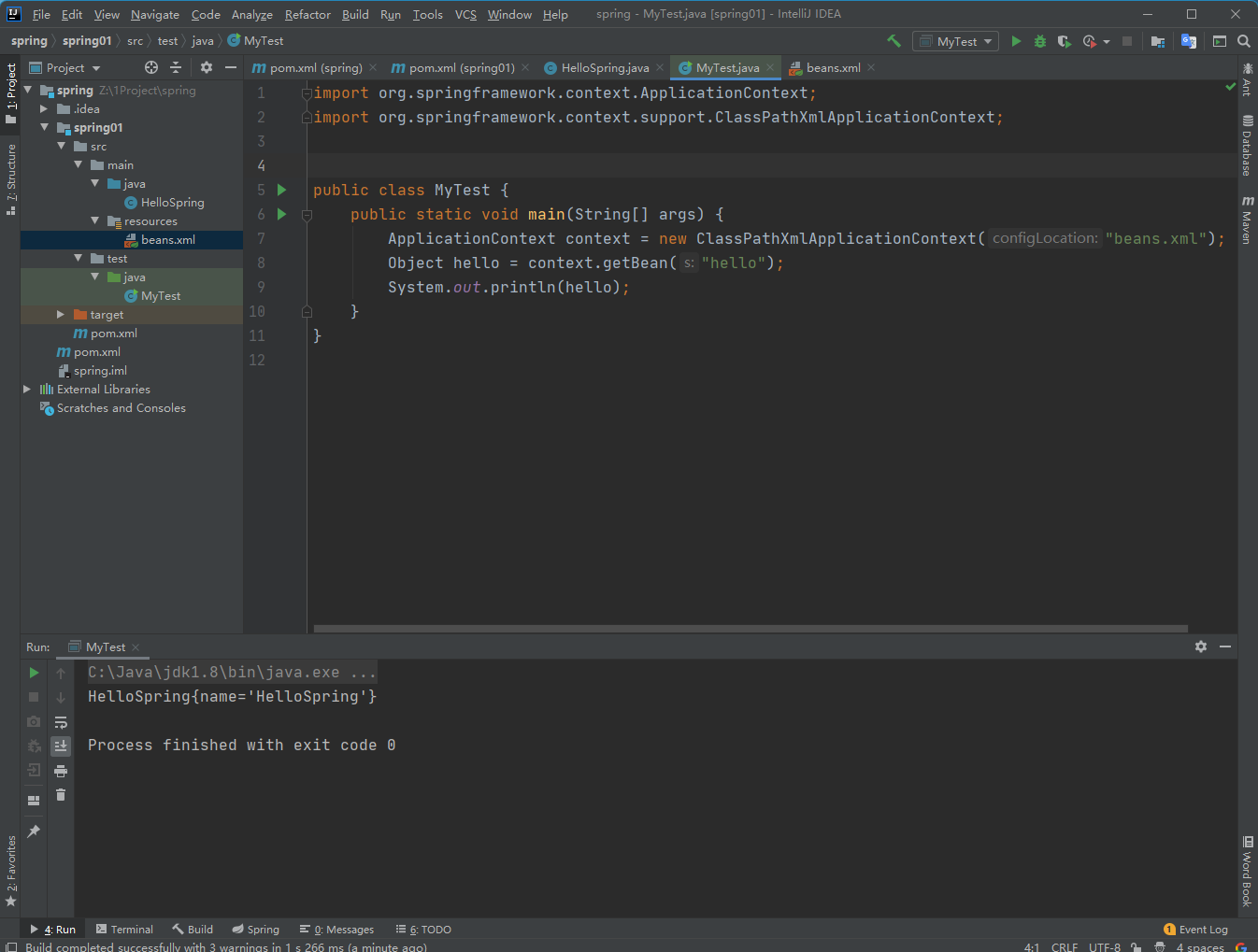Toggle soft-wrap in Run console
The width and height of the screenshot is (1258, 952).
pos(61,722)
